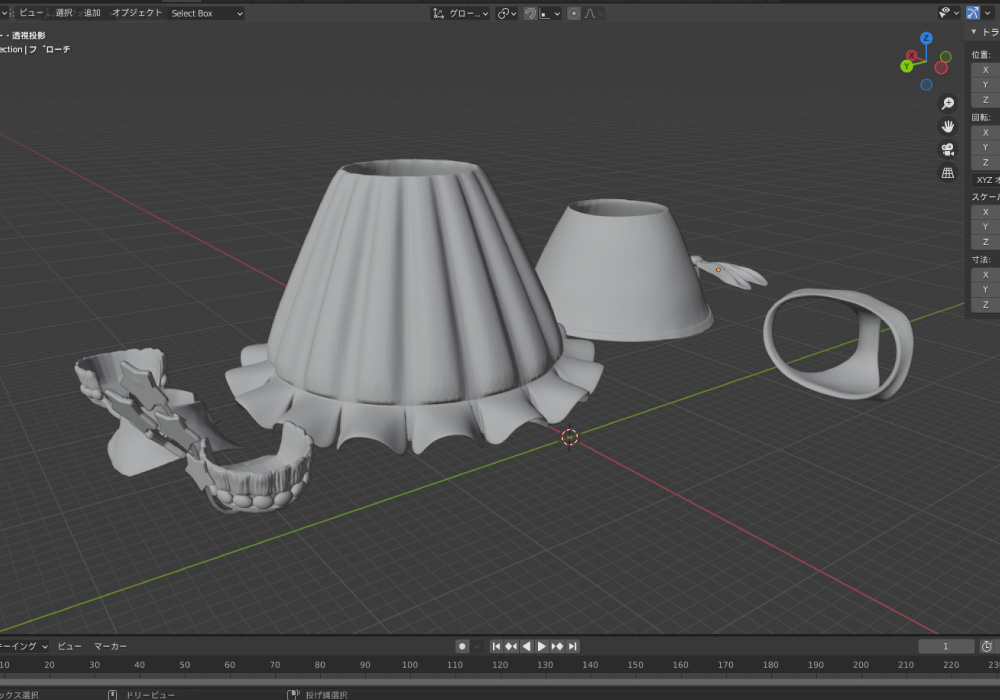Collapse the transform panel triangle

[x=973, y=32]
